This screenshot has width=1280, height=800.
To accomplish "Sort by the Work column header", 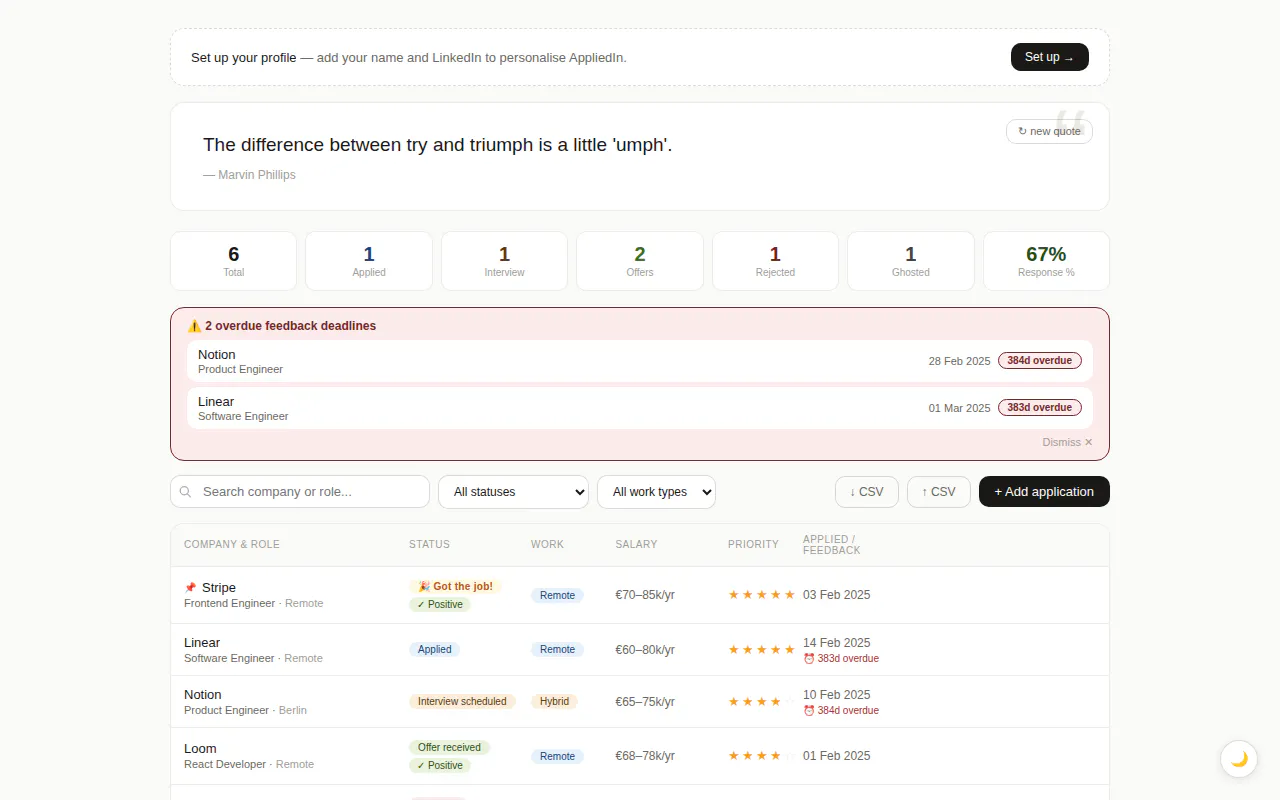I will click(x=547, y=545).
